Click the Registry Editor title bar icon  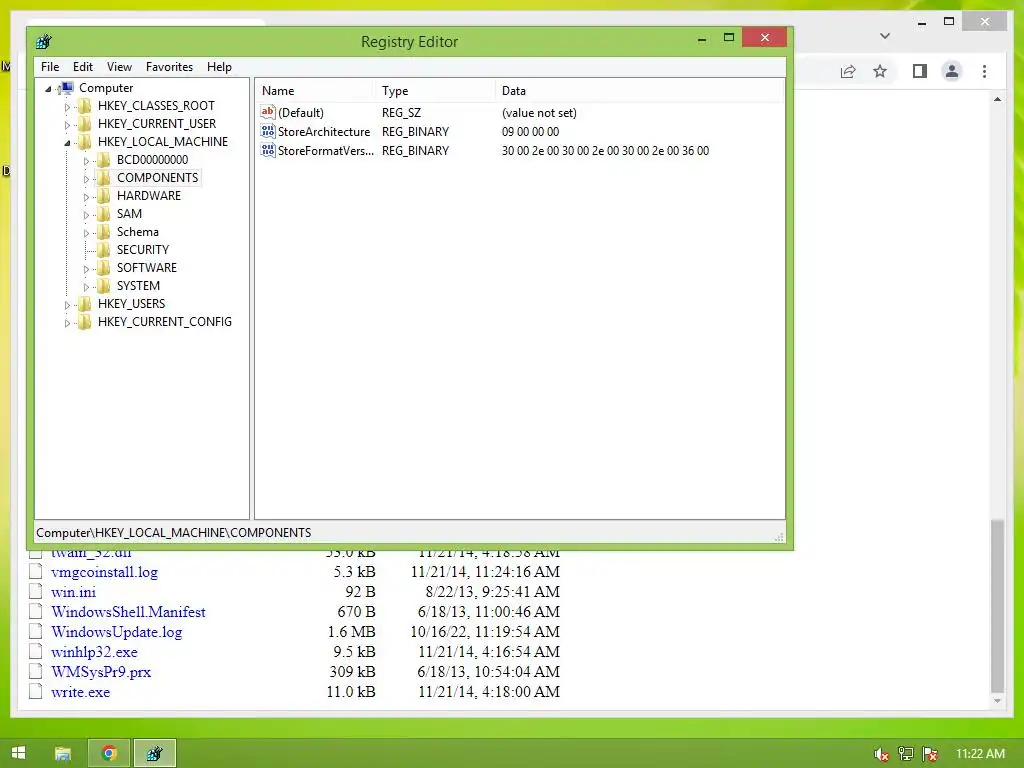(44, 42)
